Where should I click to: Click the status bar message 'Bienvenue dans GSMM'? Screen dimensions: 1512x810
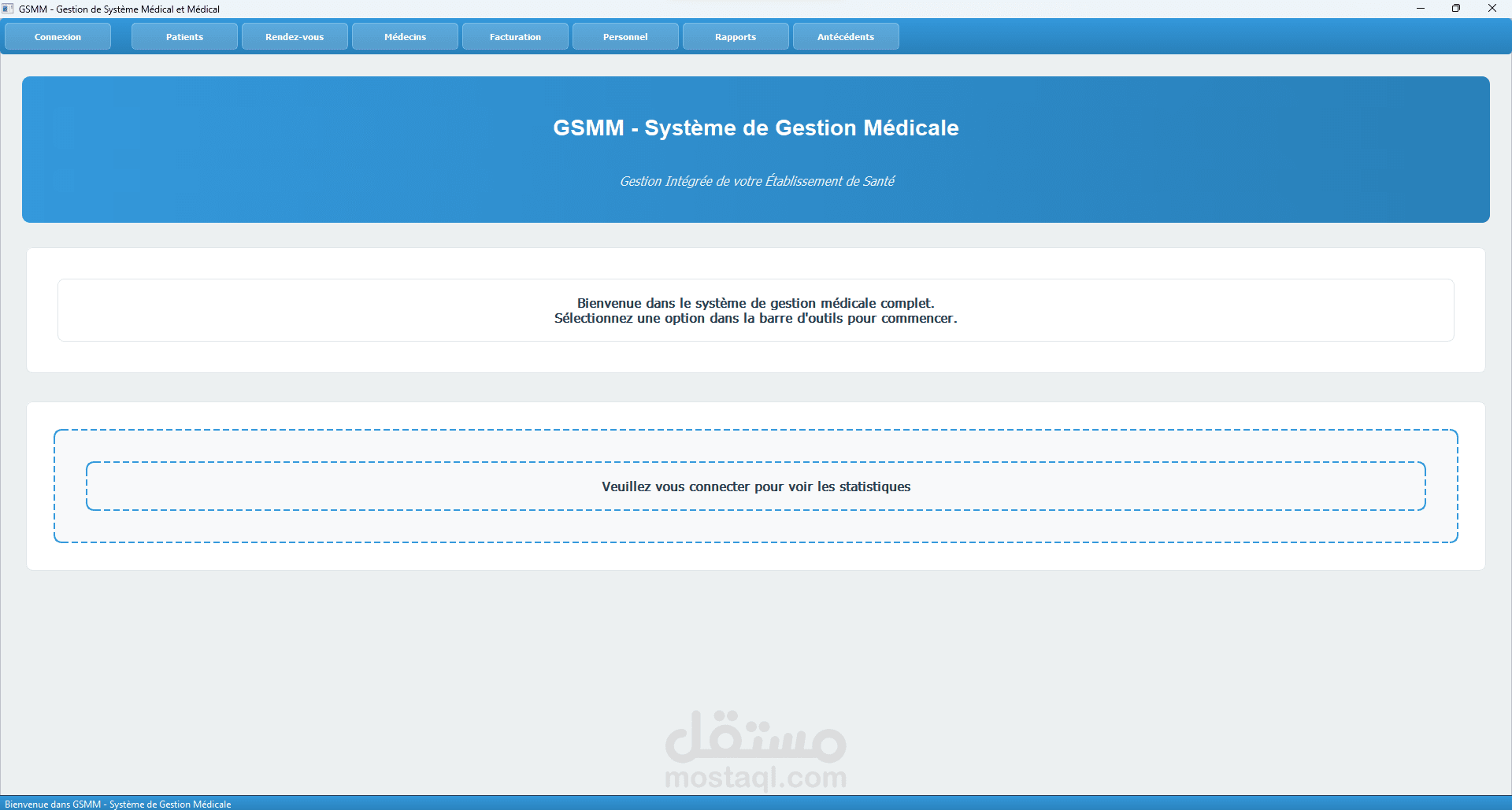tap(118, 804)
